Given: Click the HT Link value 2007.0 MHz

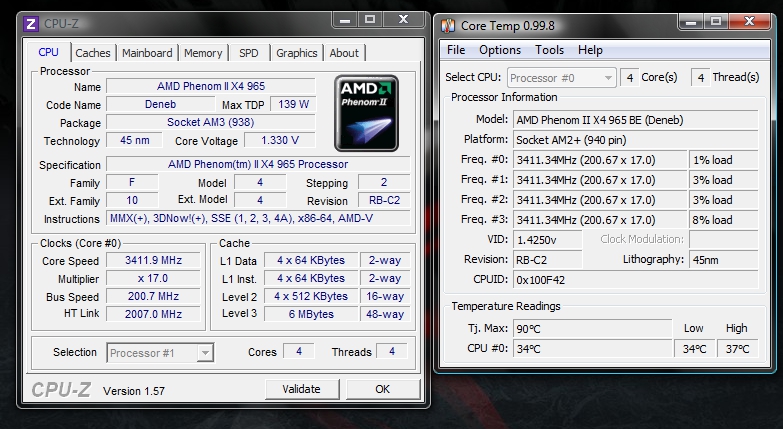Looking at the screenshot, I should pyautogui.click(x=153, y=314).
